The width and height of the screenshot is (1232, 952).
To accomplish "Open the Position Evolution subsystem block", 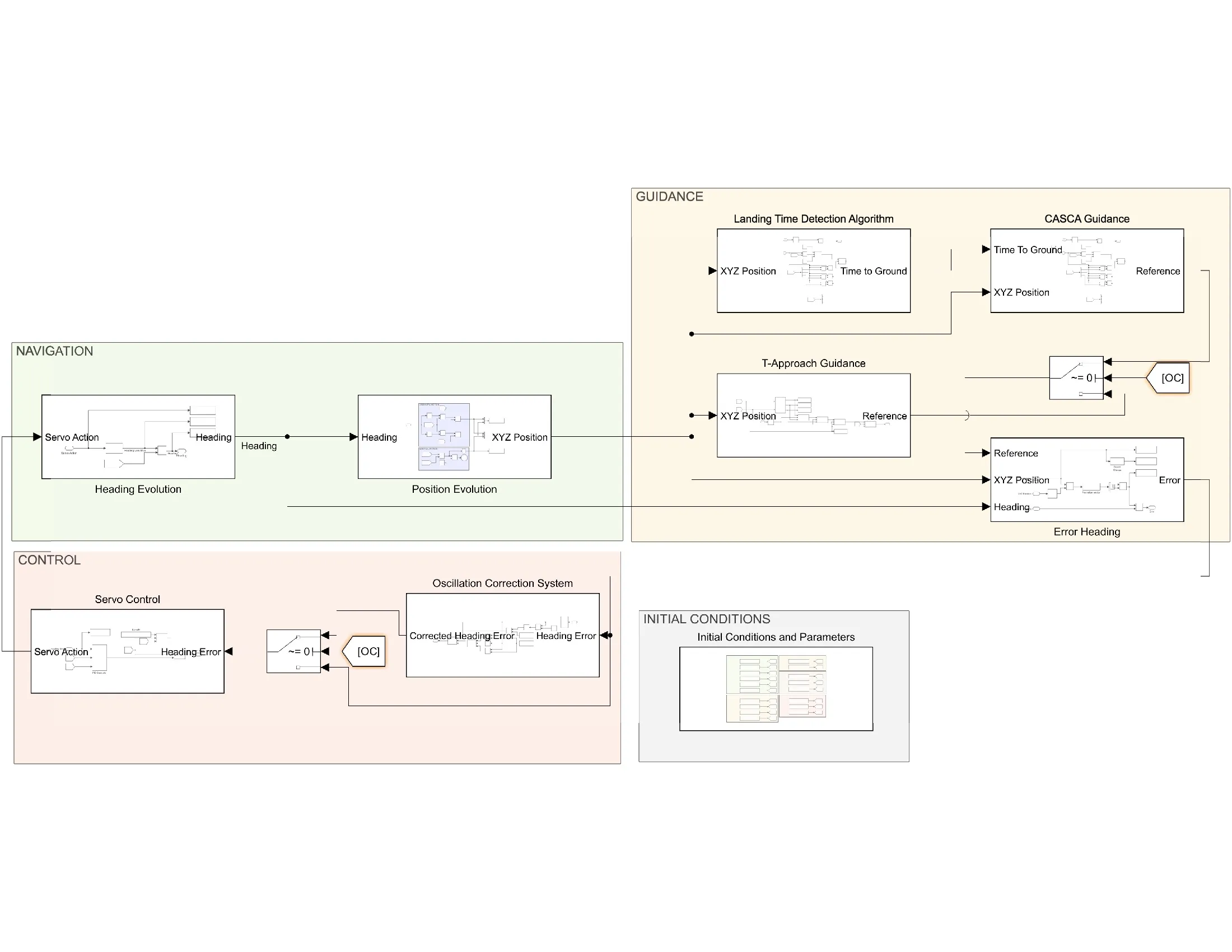I will tap(454, 437).
